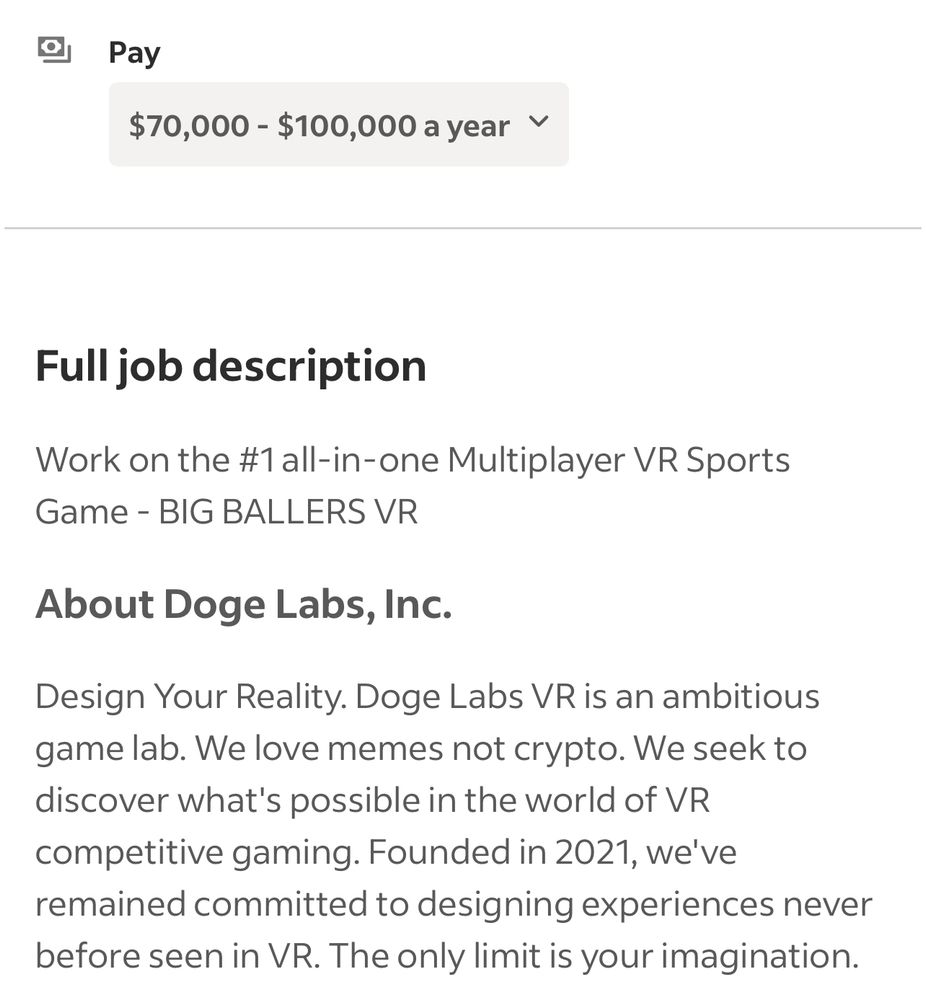Viewport: 926px width, 1000px height.
Task: Select the Full job description heading
Action: click(231, 366)
